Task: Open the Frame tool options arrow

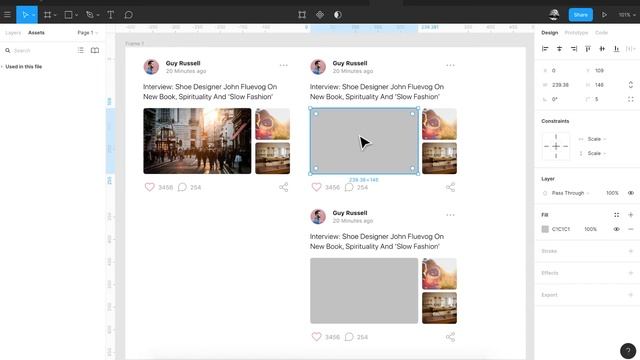Action: pos(55,15)
